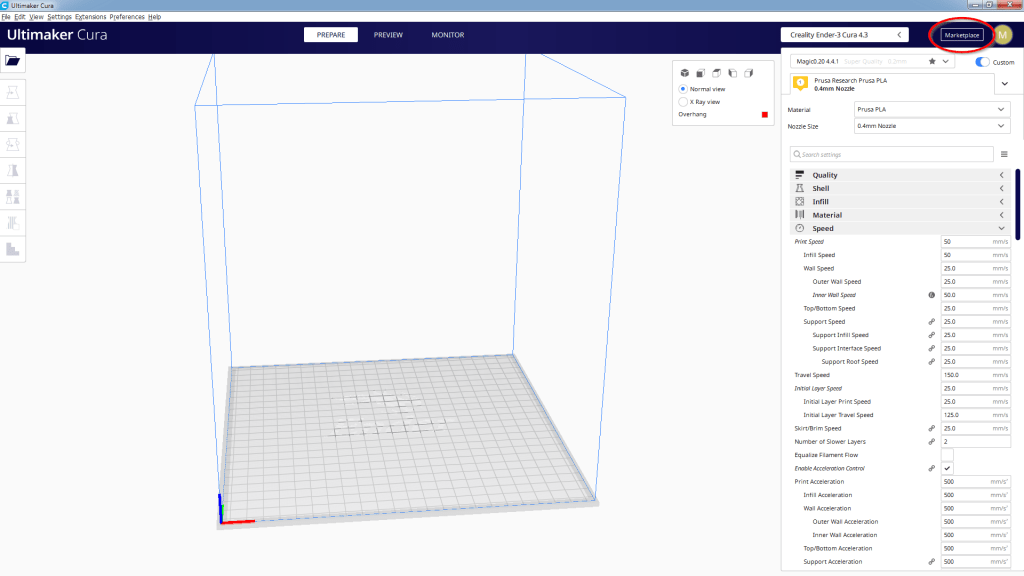Open the Material Prusa PLA dropdown
The height and width of the screenshot is (576, 1024).
[931, 110]
